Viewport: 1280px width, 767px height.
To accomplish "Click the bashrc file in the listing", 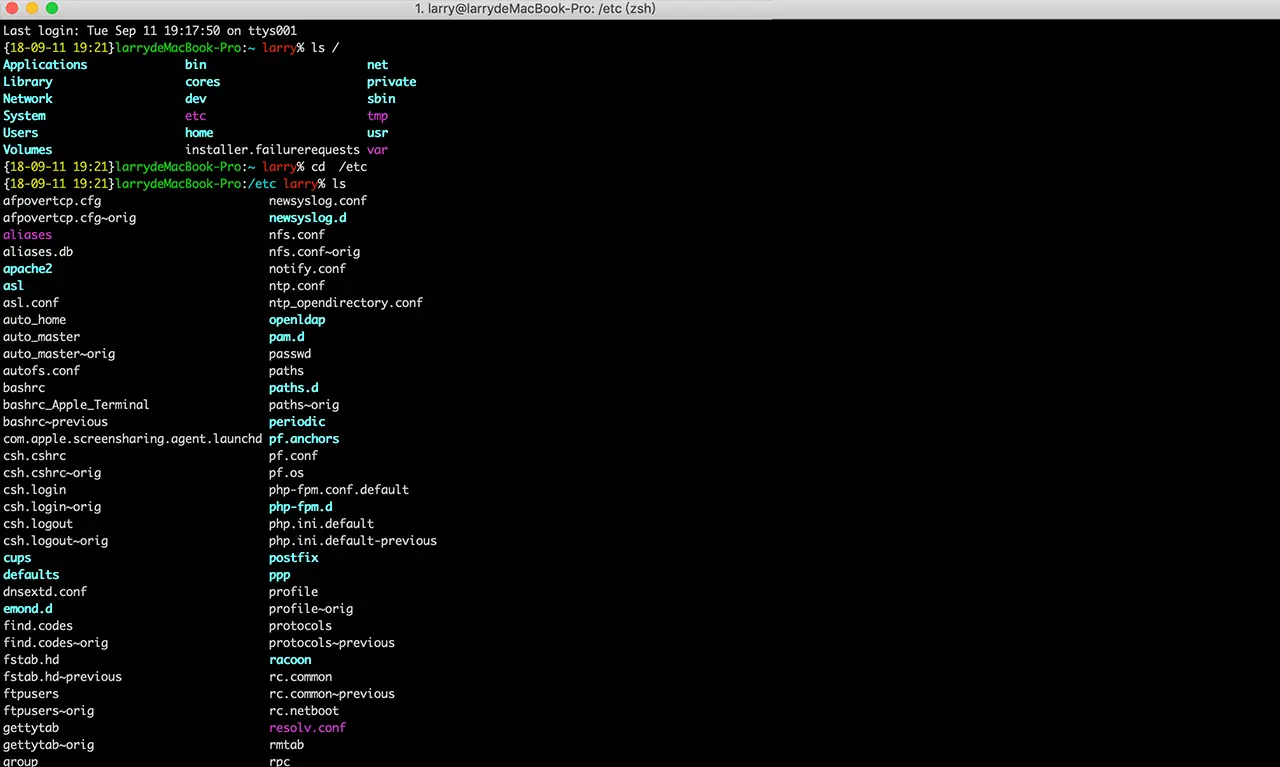I will pyautogui.click(x=23, y=387).
